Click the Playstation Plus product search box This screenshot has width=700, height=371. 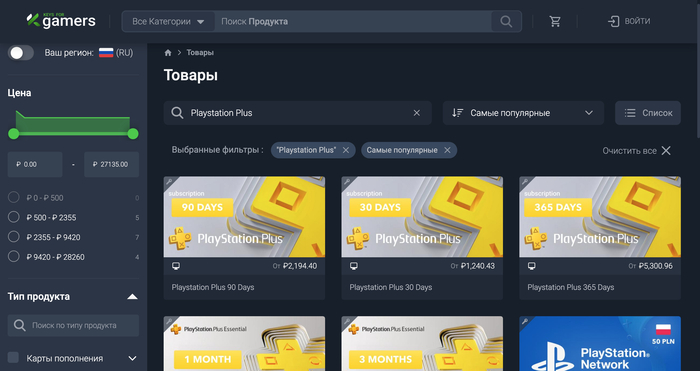point(297,113)
